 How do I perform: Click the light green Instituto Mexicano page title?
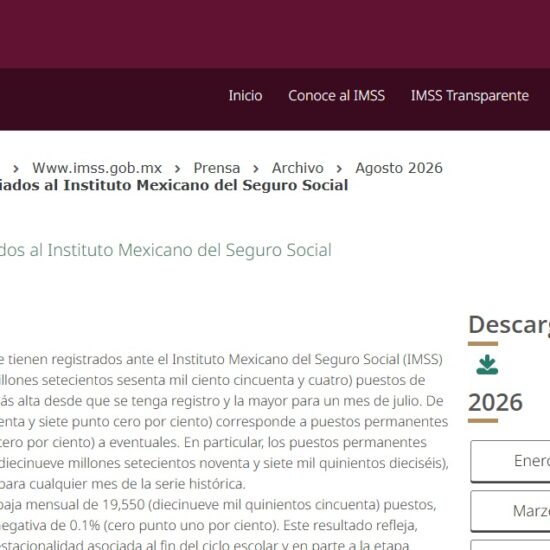[x=166, y=250]
